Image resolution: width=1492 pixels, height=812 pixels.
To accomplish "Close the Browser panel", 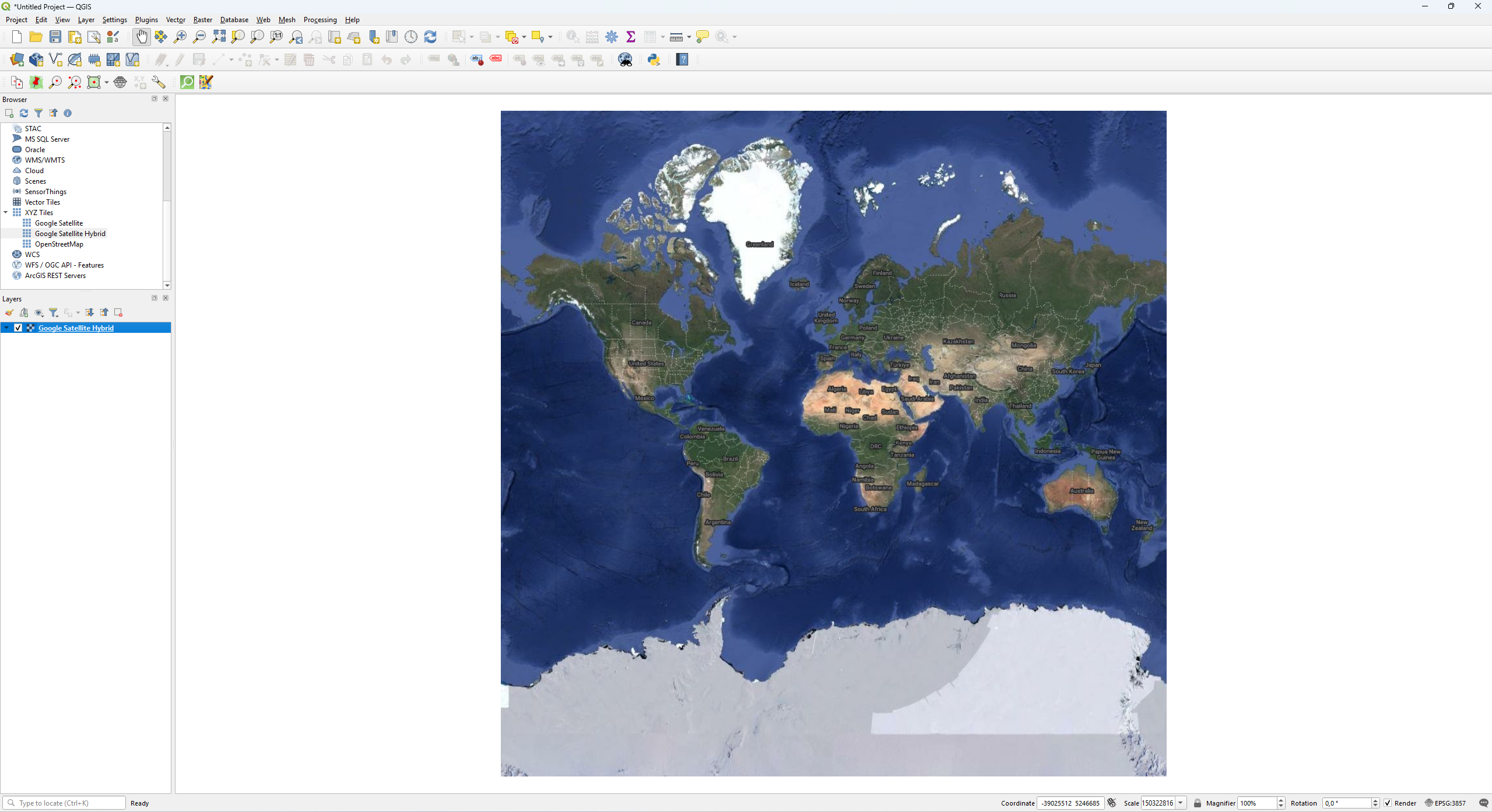I will tap(166, 99).
